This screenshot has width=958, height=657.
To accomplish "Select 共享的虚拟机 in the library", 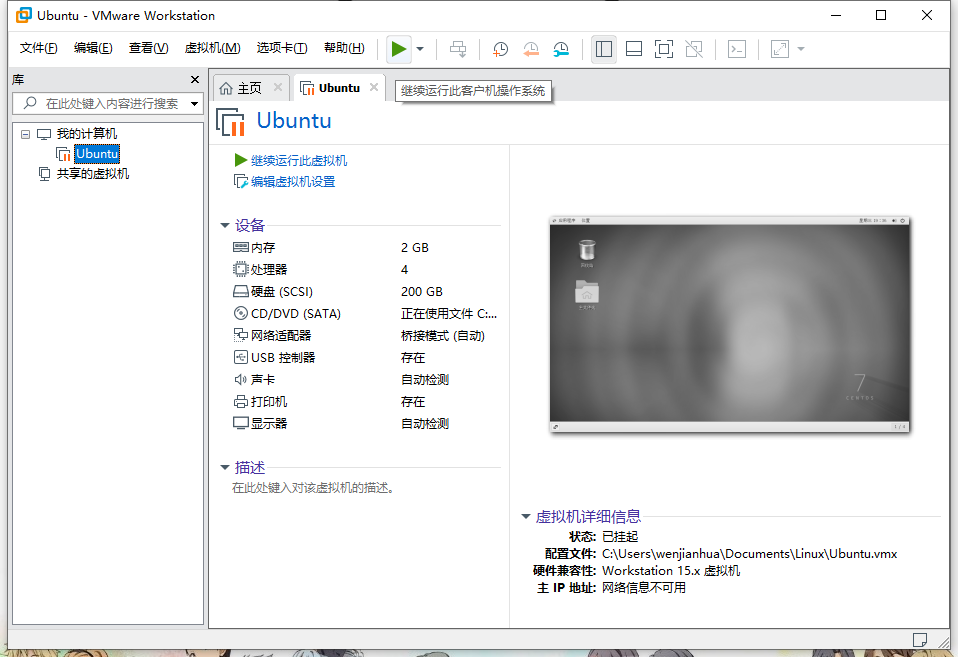I will coord(92,174).
